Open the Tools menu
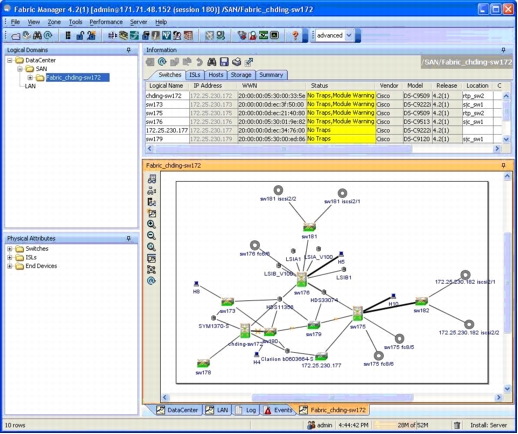This screenshot has height=434, width=518. tap(75, 22)
